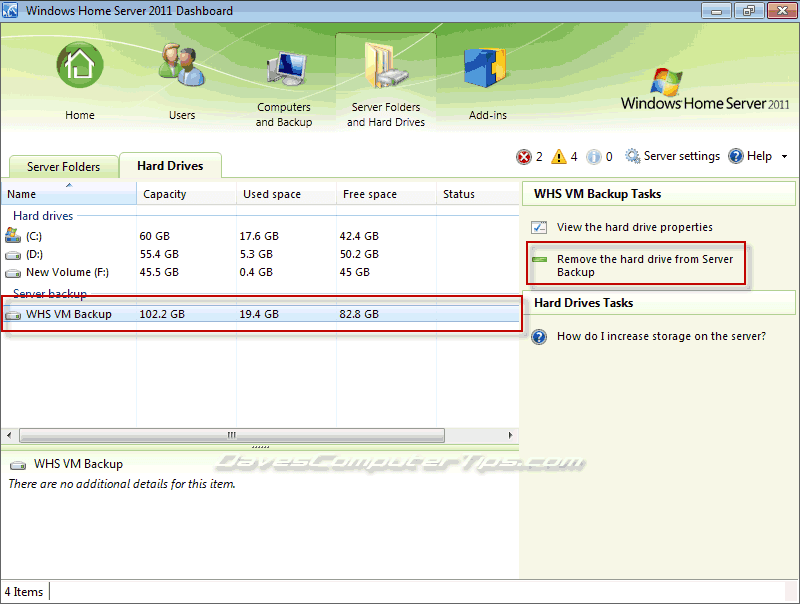Screen dimensions: 800x604
Task: Click the scrollbar right arrow
Action: point(510,435)
